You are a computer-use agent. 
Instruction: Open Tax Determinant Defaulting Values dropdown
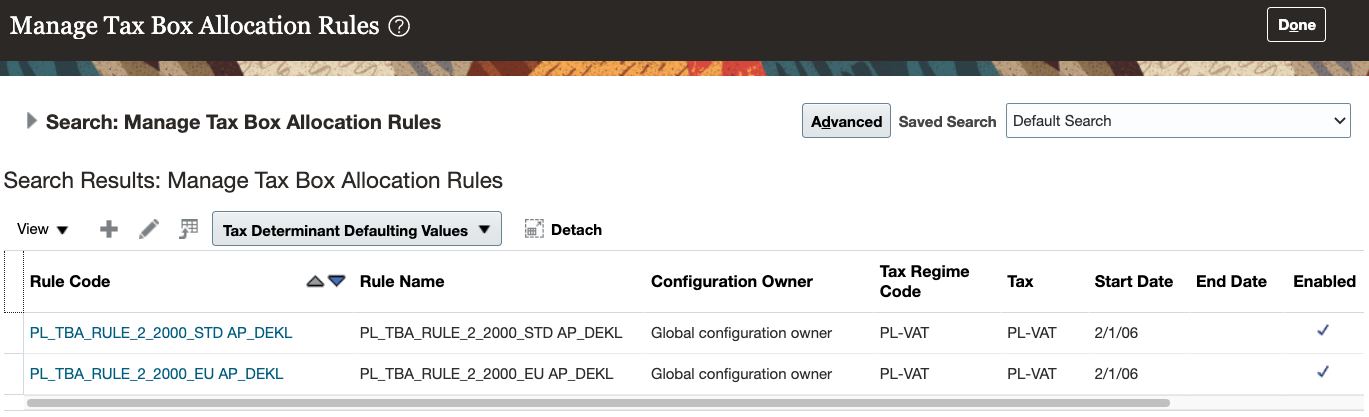tap(357, 230)
